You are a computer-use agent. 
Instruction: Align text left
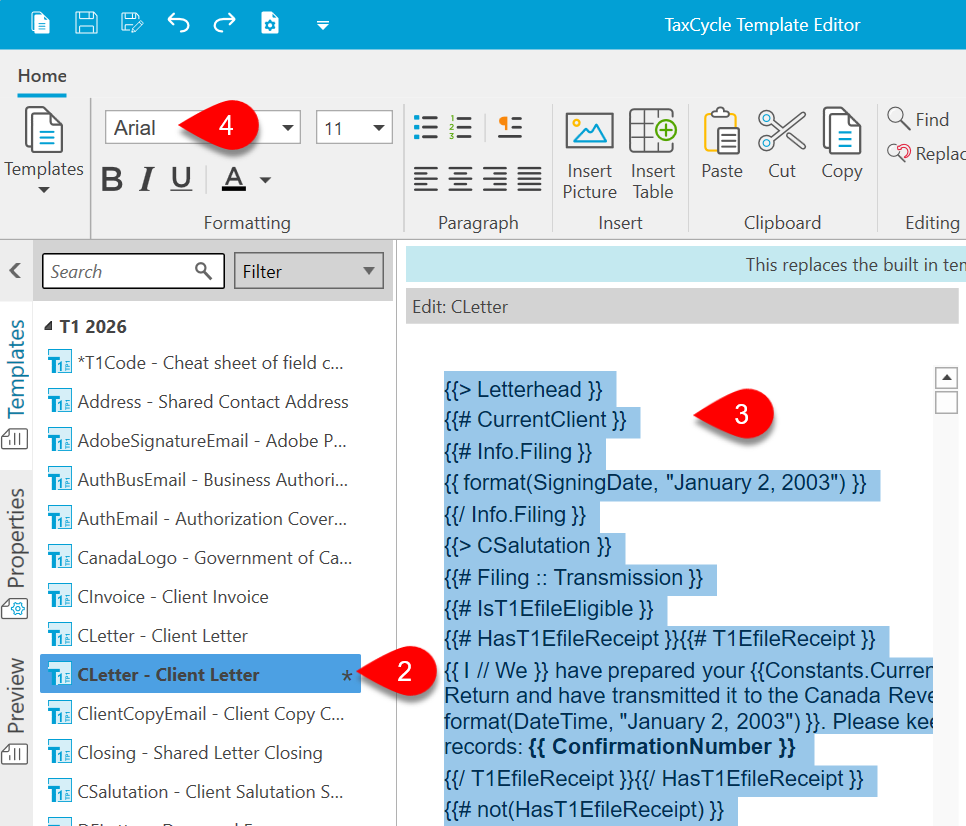426,179
